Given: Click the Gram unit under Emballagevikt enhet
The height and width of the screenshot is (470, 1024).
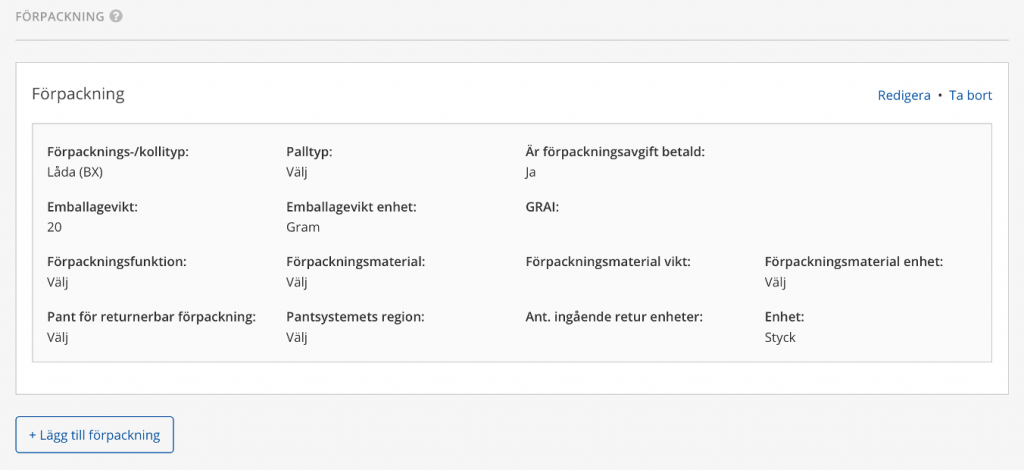Looking at the screenshot, I should coord(302,227).
